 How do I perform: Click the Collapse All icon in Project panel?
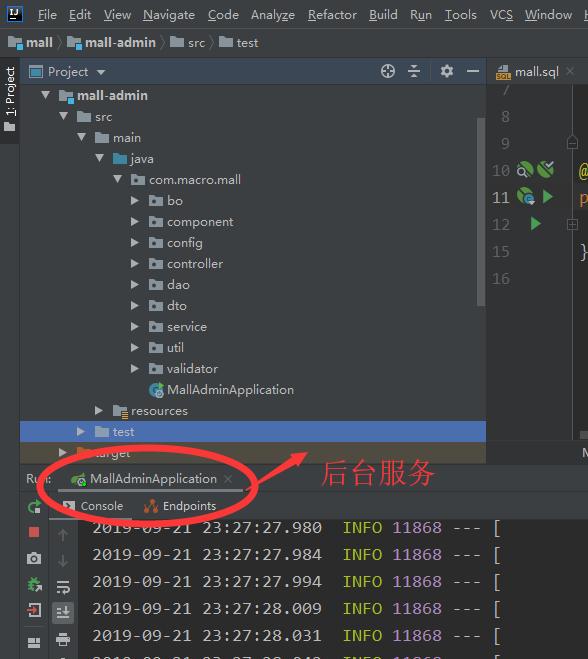point(414,71)
